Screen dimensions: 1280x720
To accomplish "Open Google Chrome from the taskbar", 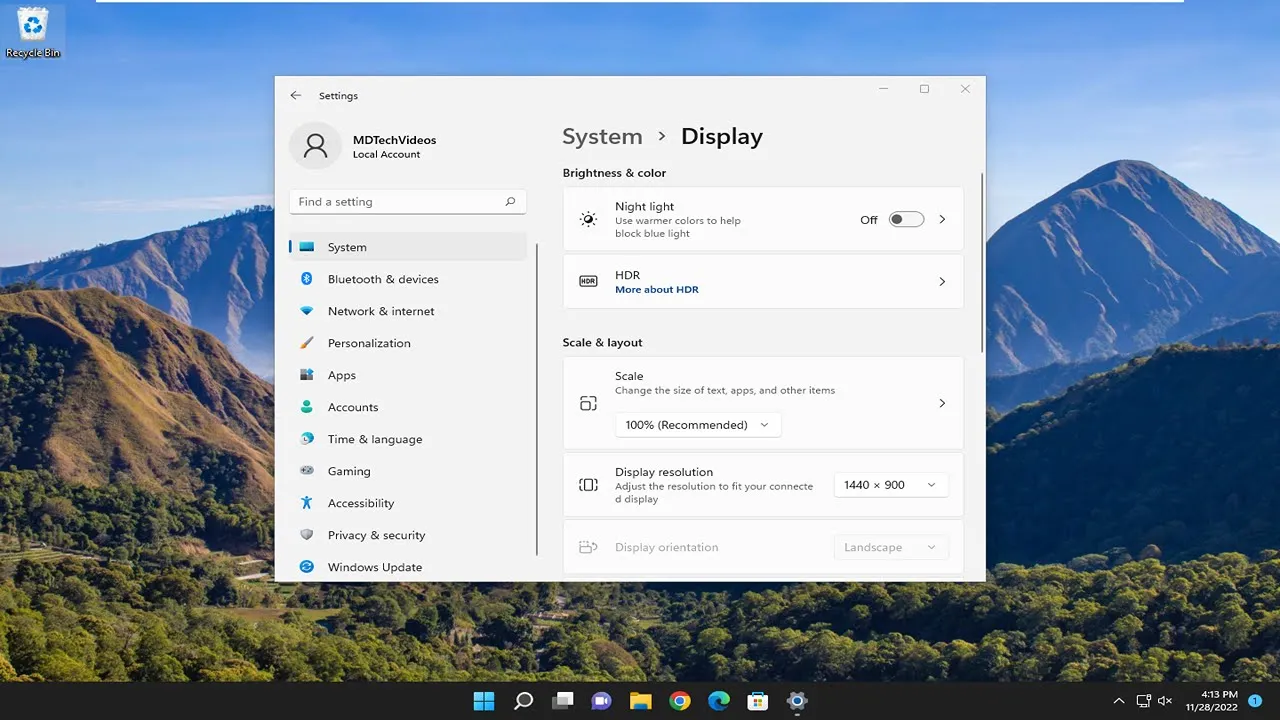I will (x=680, y=701).
